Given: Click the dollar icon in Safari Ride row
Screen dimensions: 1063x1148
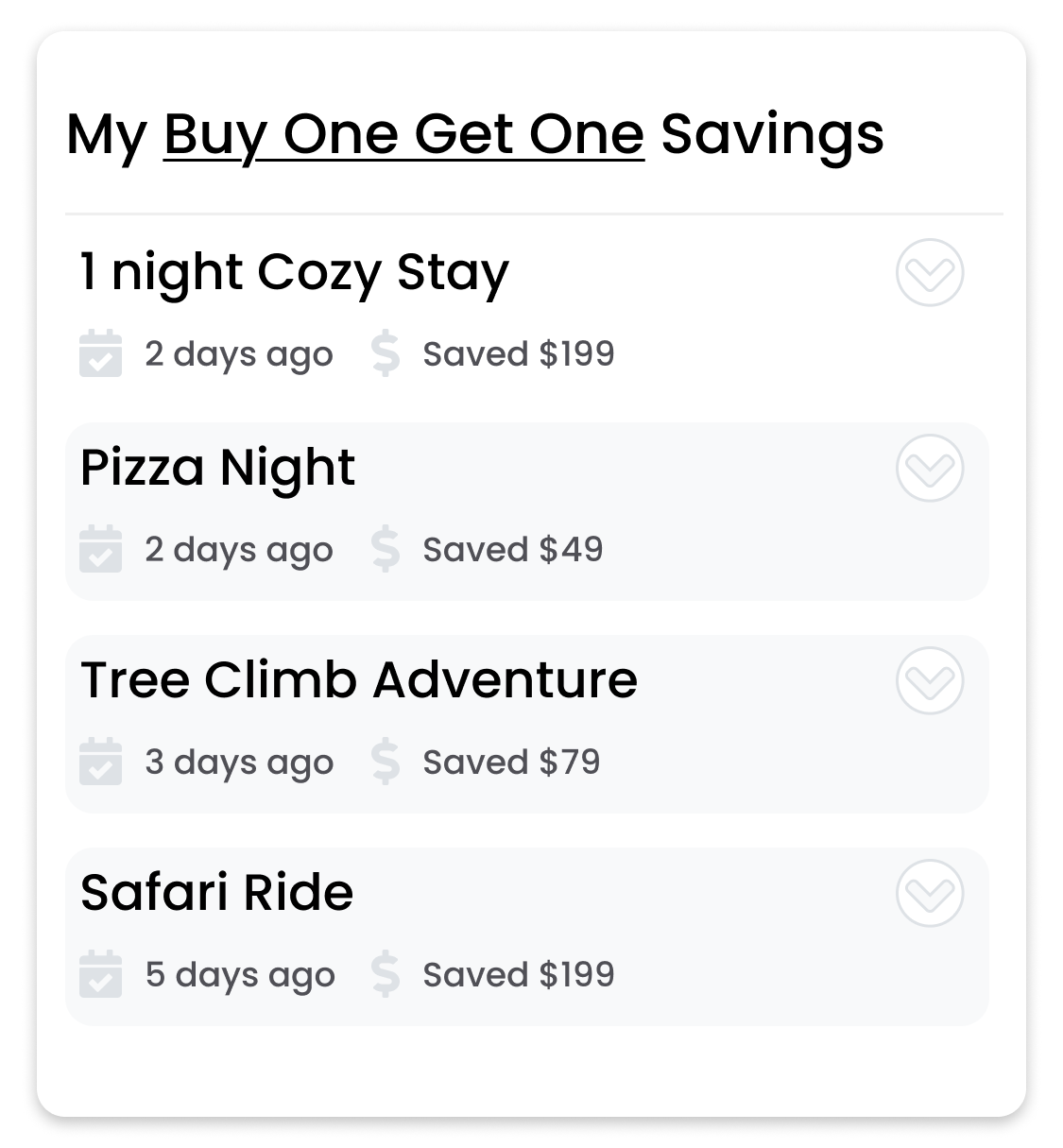Looking at the screenshot, I should click(386, 974).
